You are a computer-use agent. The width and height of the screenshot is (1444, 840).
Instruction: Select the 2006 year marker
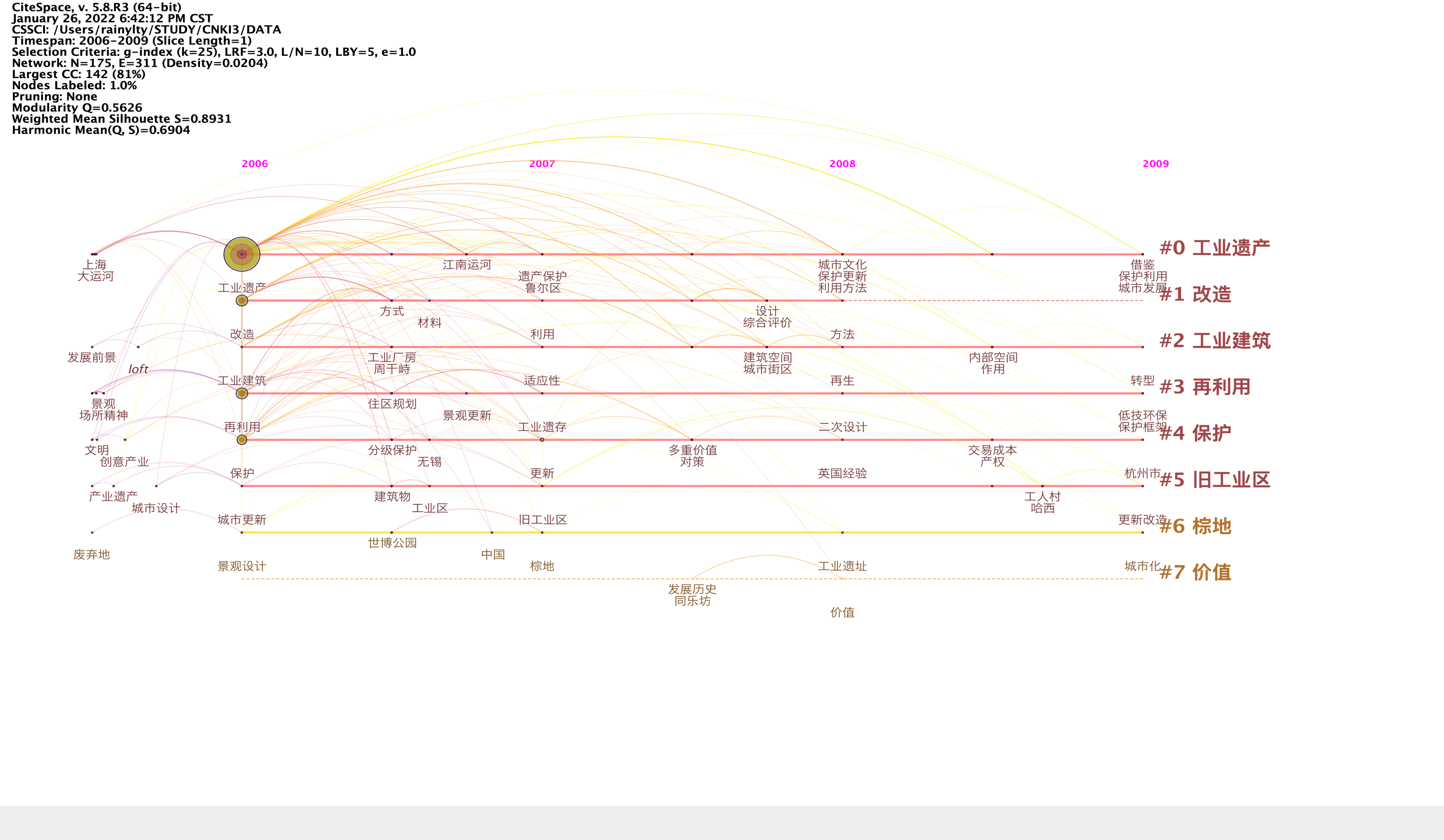tap(254, 164)
